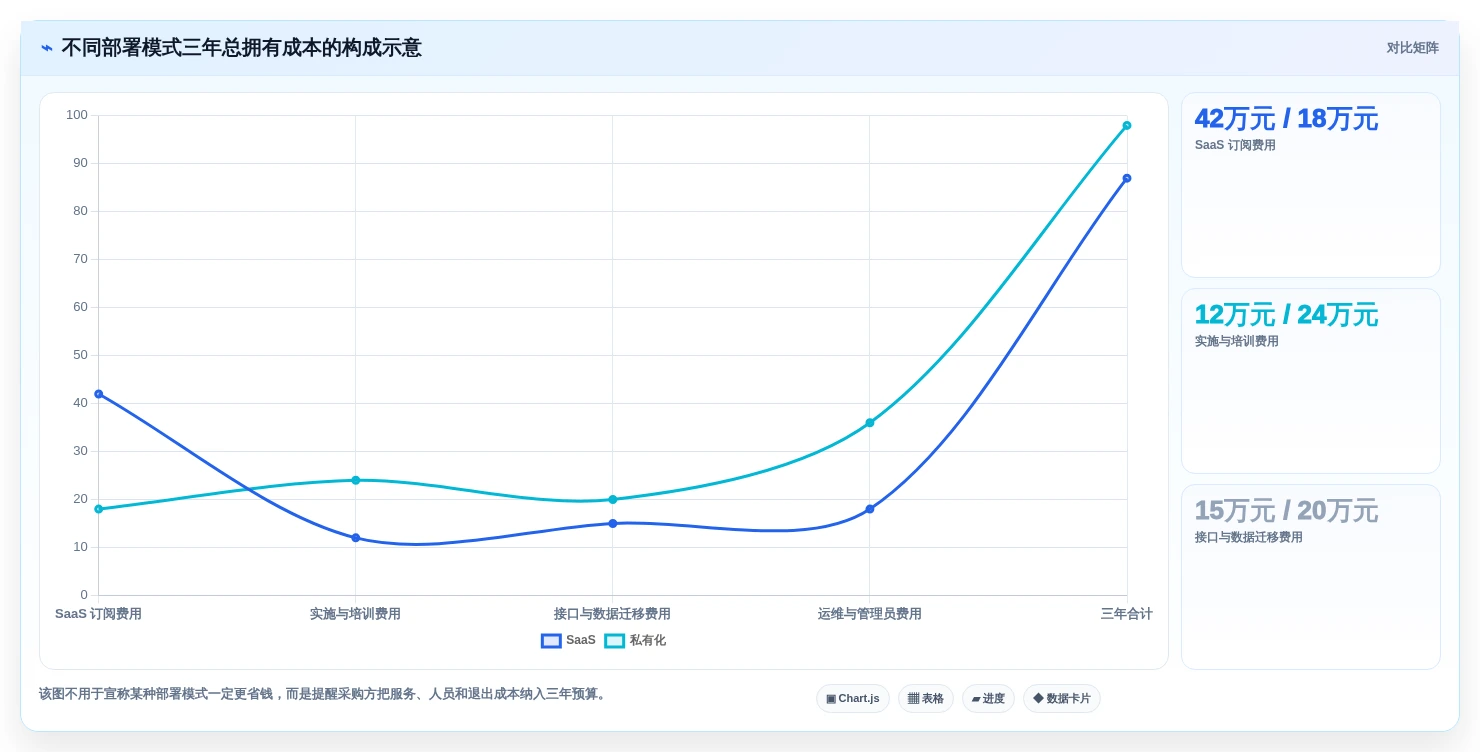The height and width of the screenshot is (752, 1480).
Task: Click the SaaS point at 实施与培训费用
Action: (355, 538)
